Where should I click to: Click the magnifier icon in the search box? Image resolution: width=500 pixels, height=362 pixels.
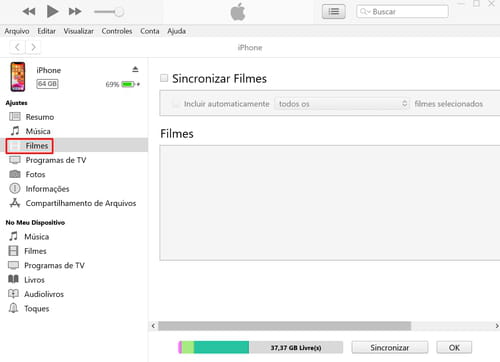point(364,12)
